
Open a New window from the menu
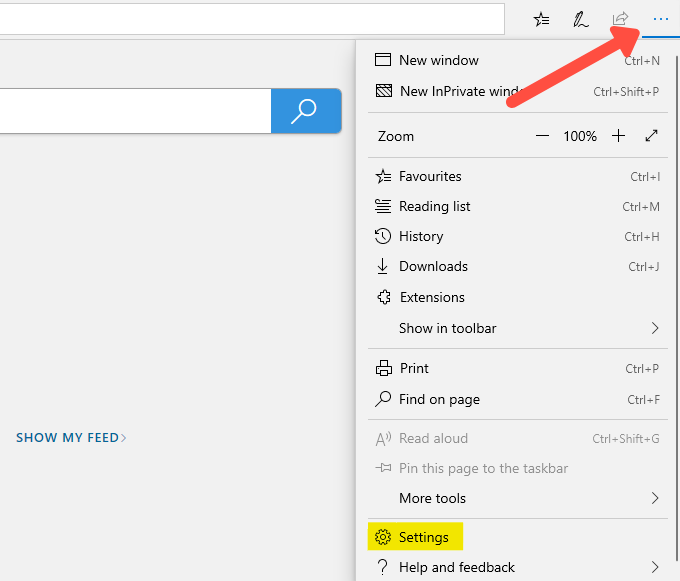pyautogui.click(x=438, y=60)
